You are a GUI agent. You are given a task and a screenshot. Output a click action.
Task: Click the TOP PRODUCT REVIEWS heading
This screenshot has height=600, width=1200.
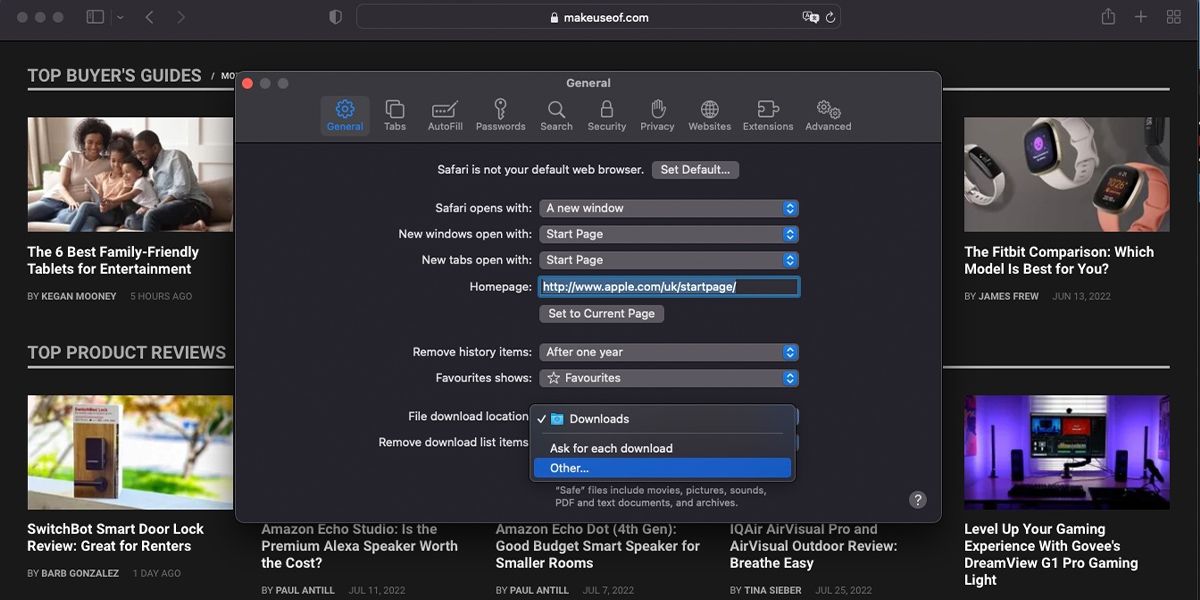127,353
